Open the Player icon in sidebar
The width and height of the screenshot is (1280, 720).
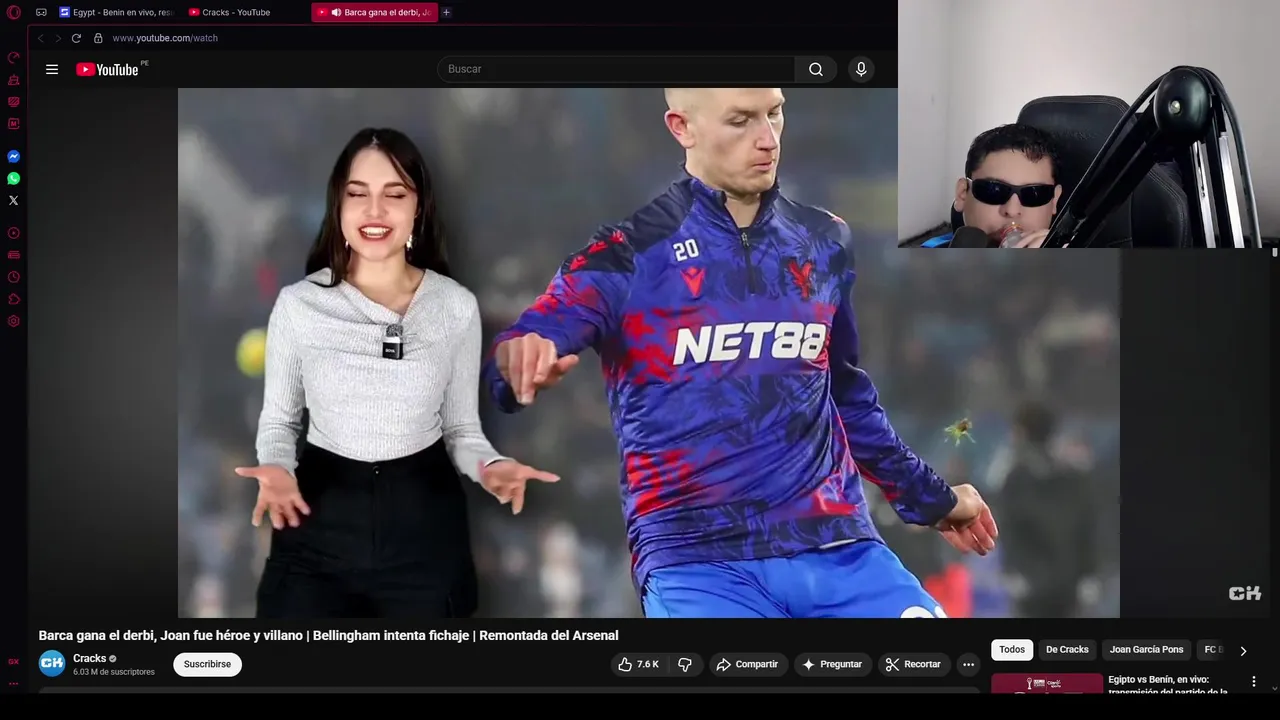pyautogui.click(x=13, y=233)
